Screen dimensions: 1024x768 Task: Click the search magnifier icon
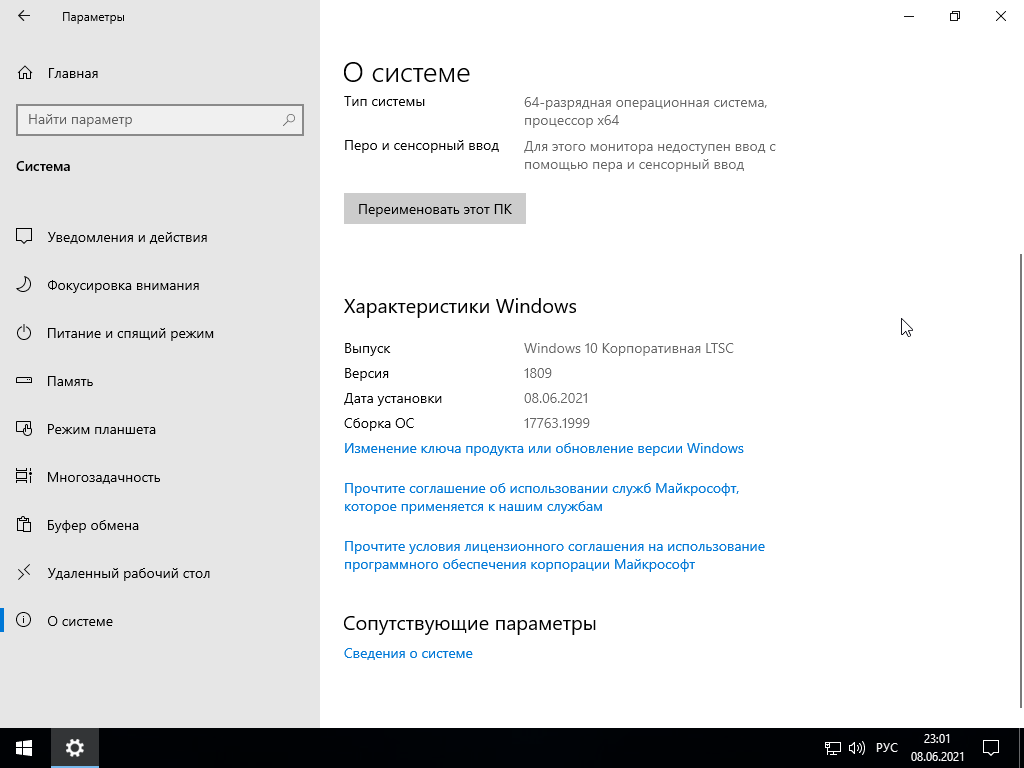click(x=289, y=120)
